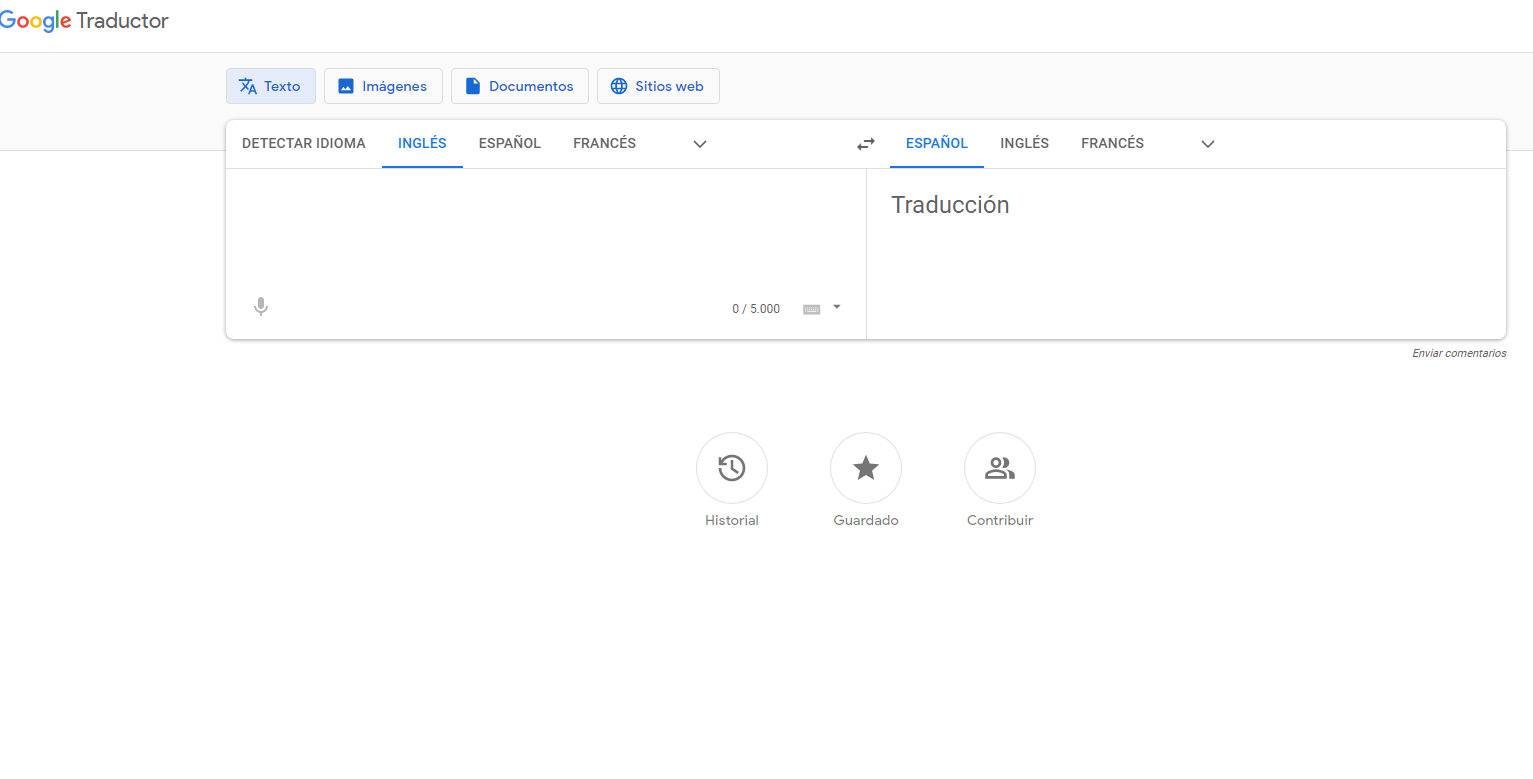Choose Español as the source language
Screen dimensions: 1533x779
tap(510, 143)
